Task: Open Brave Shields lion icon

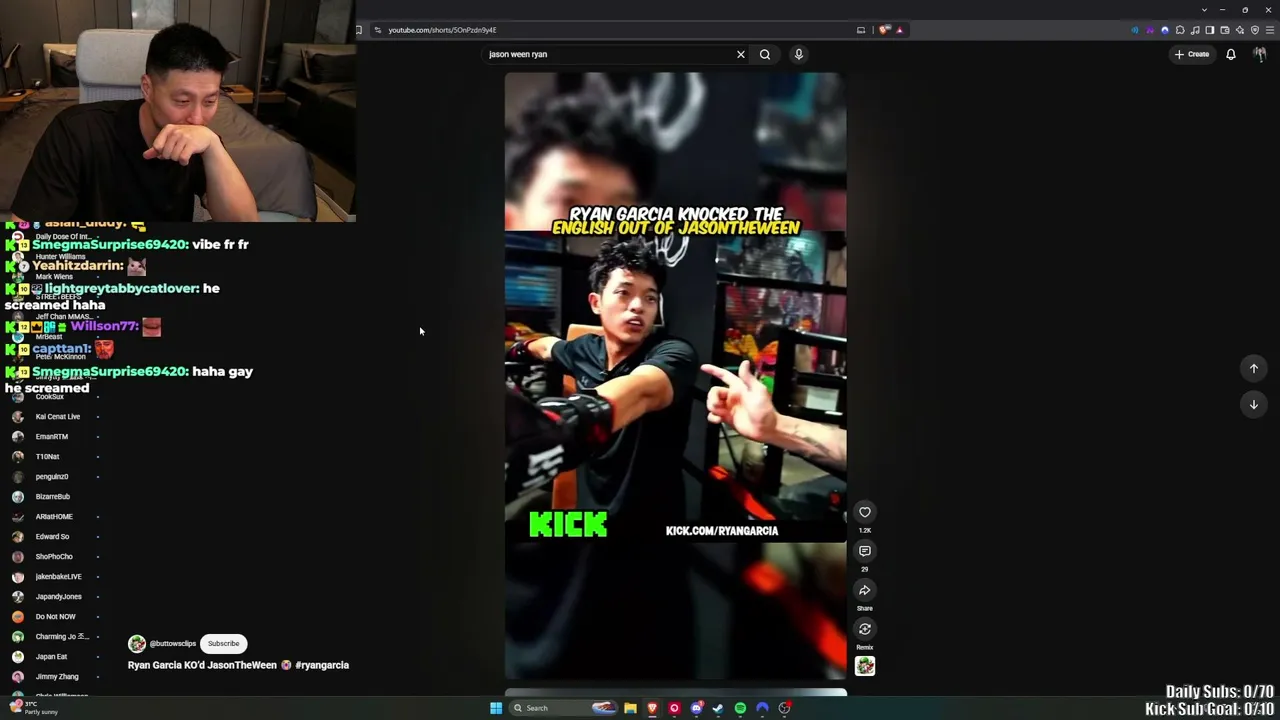Action: [884, 30]
